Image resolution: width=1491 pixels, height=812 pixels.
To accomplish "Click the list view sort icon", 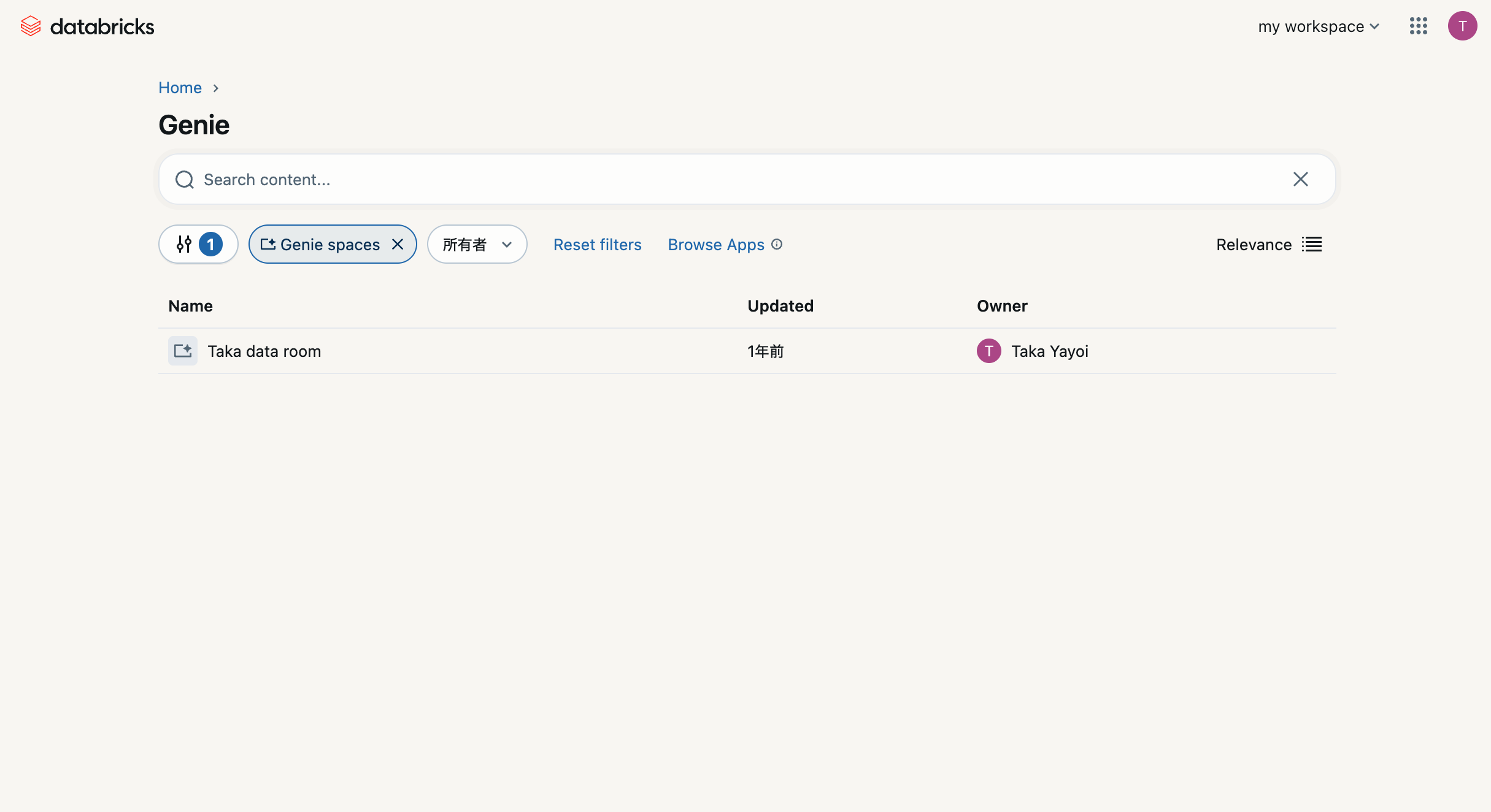I will [1312, 244].
